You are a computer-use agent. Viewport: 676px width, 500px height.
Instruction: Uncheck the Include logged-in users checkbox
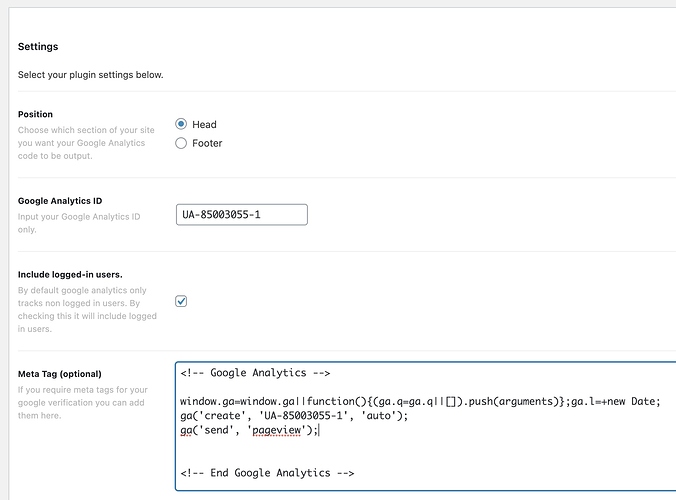pos(181,301)
